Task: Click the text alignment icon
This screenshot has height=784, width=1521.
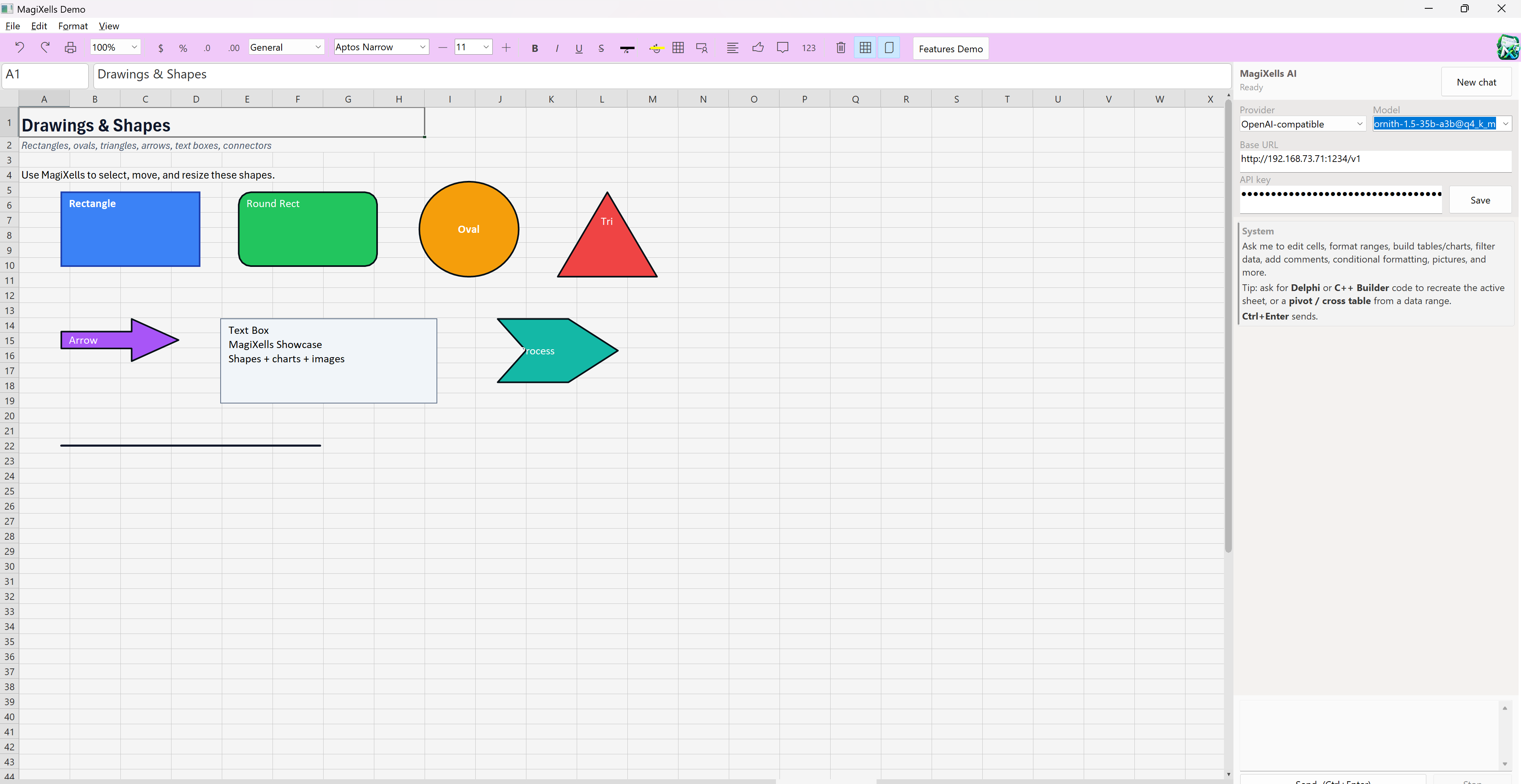Action: [x=732, y=48]
